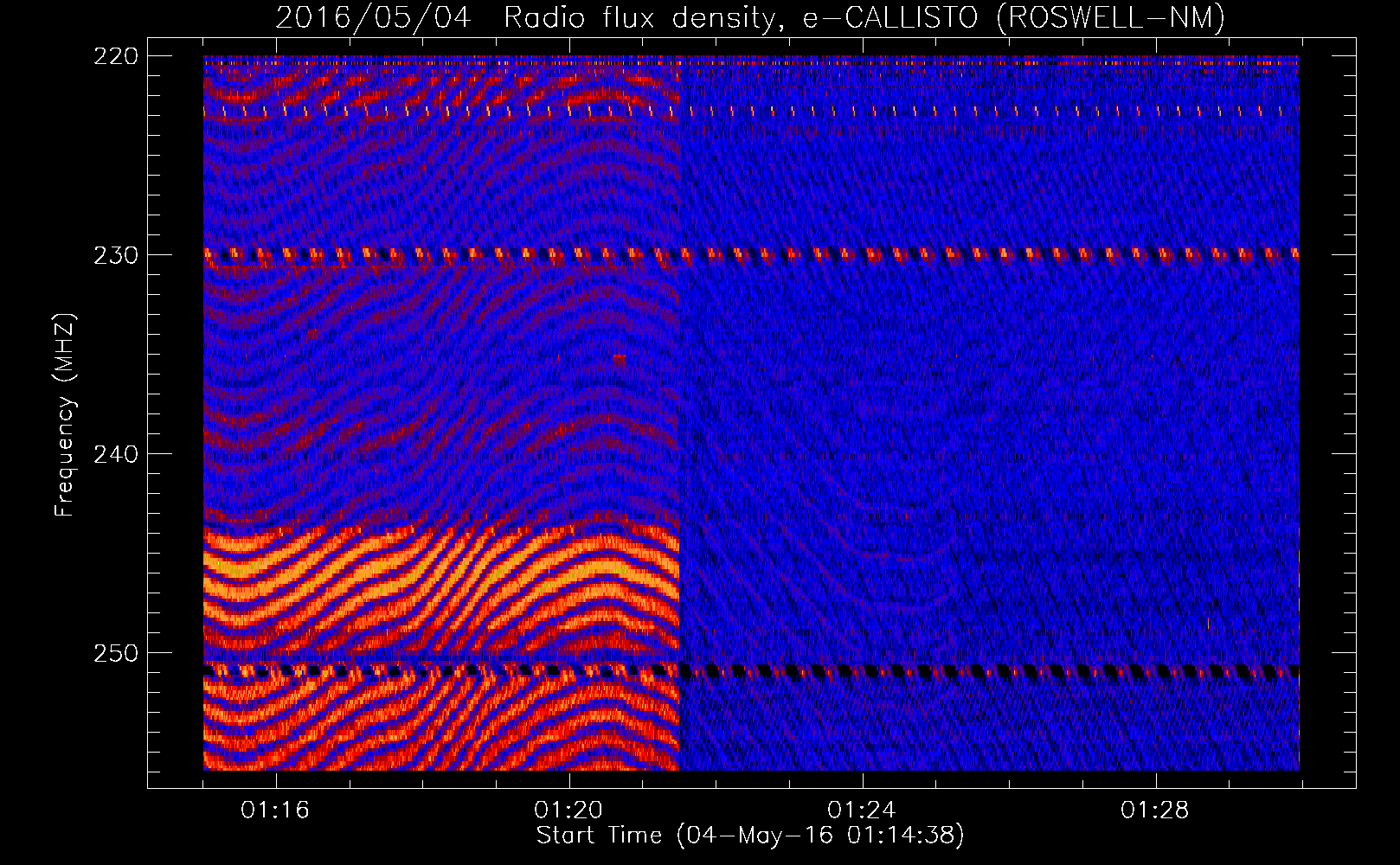Click the 'e-CALLISTO (ROSWELL-NM)' title text

(1014, 17)
